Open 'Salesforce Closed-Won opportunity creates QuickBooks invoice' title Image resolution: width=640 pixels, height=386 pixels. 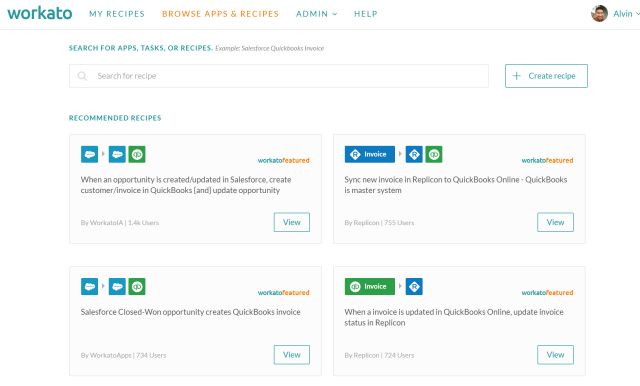pyautogui.click(x=190, y=312)
